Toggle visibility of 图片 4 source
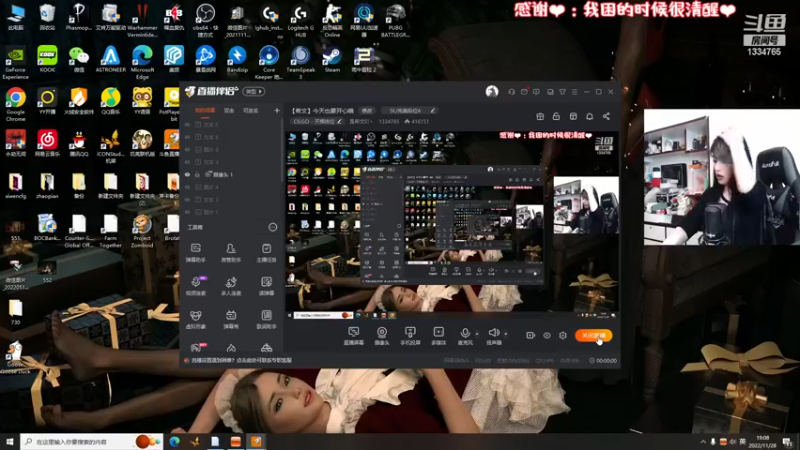 (187, 187)
